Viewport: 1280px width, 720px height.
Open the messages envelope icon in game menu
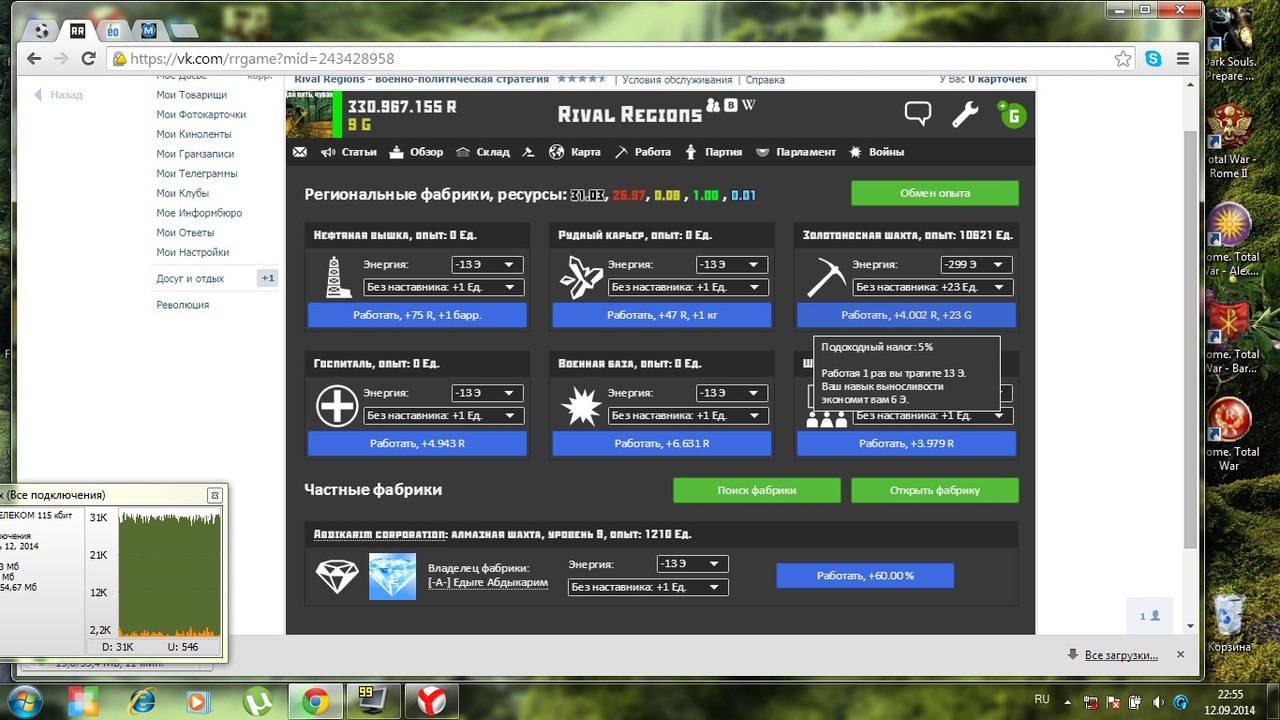pyautogui.click(x=299, y=152)
